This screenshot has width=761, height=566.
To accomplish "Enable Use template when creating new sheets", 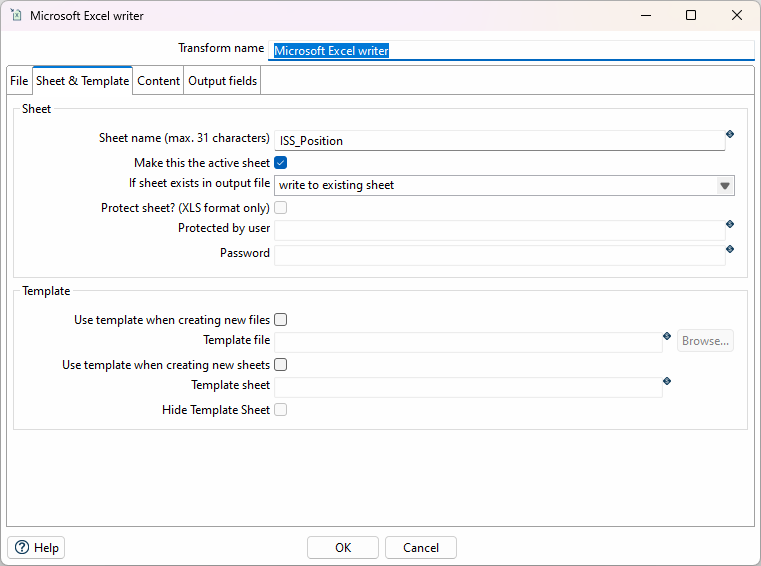I will [281, 365].
